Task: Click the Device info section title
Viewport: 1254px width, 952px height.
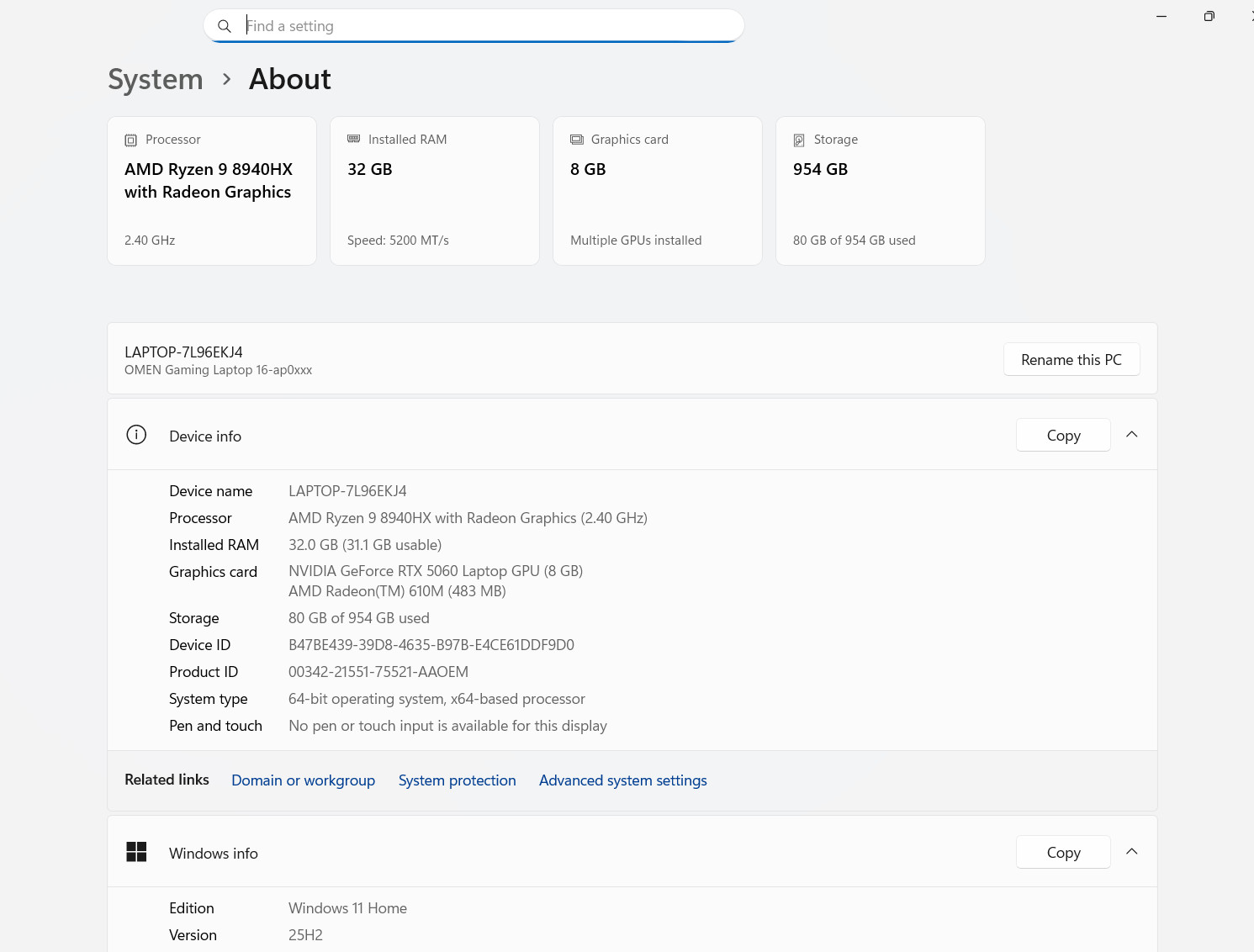Action: click(x=205, y=436)
